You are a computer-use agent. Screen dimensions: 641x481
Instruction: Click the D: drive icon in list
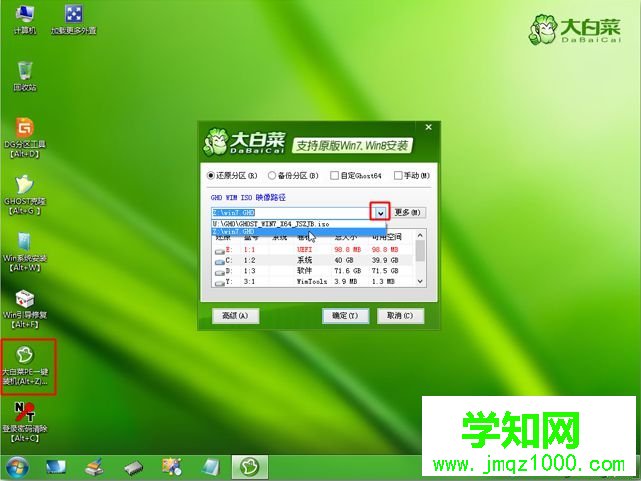tap(220, 272)
